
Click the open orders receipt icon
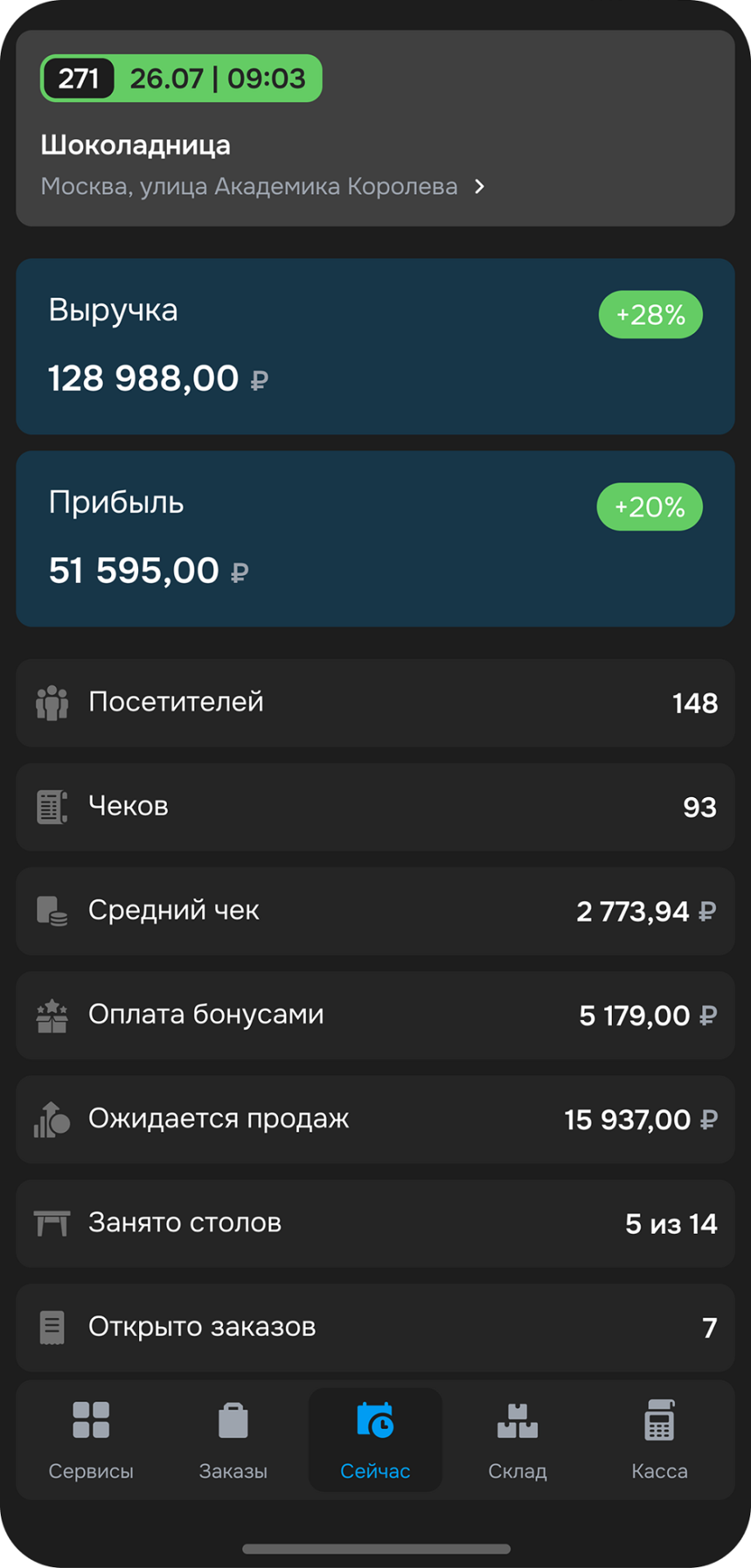51,1327
